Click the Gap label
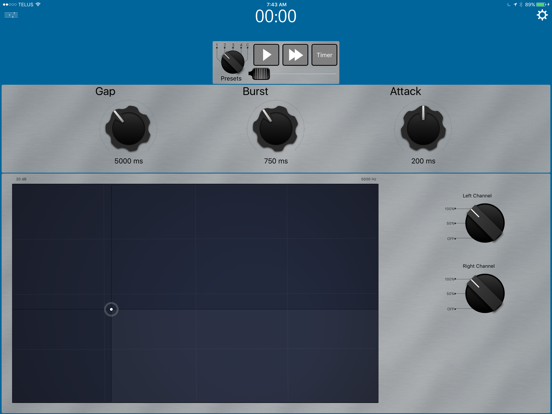 (105, 92)
